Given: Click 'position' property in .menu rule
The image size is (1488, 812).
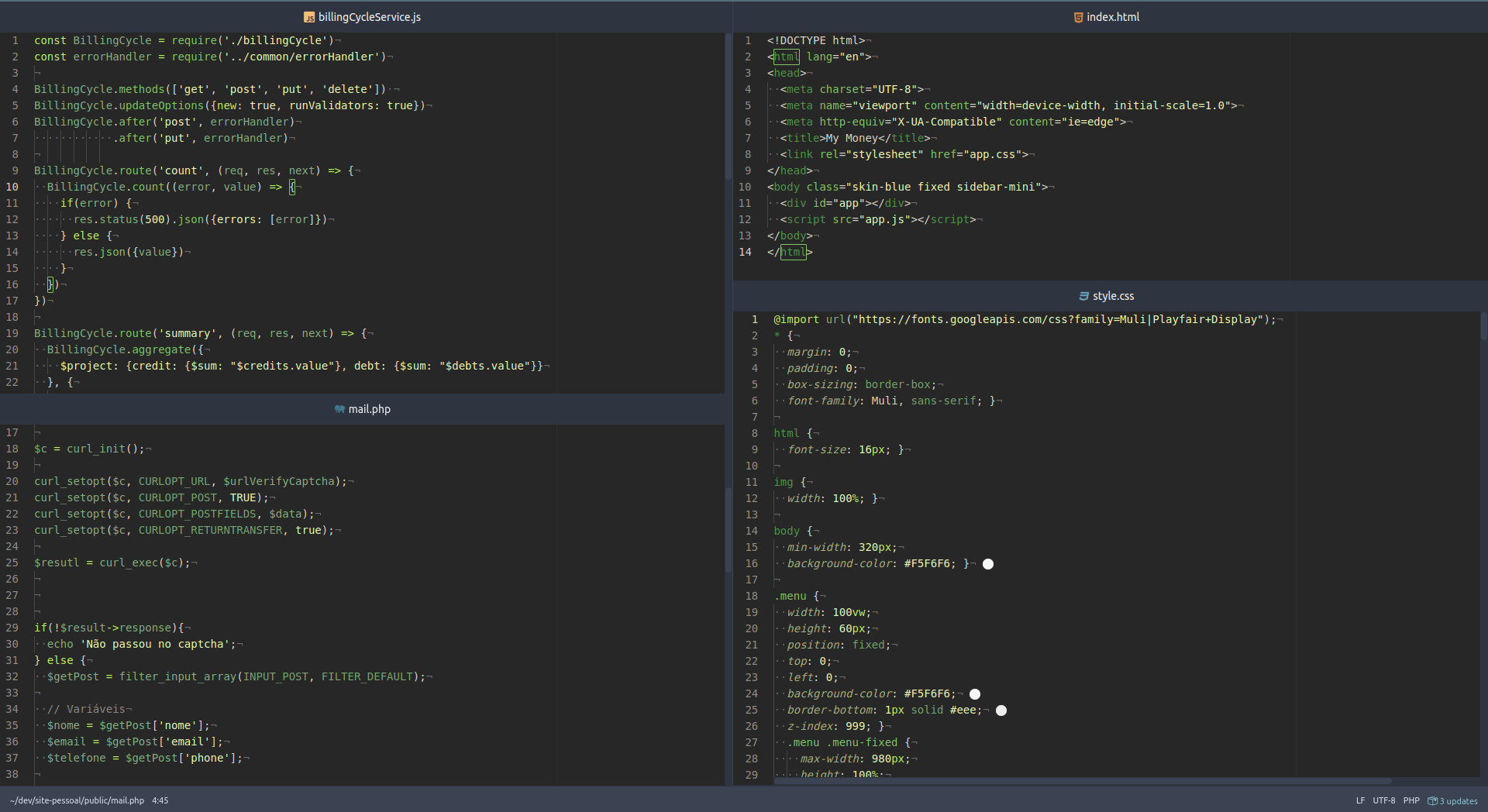Looking at the screenshot, I should pos(813,645).
